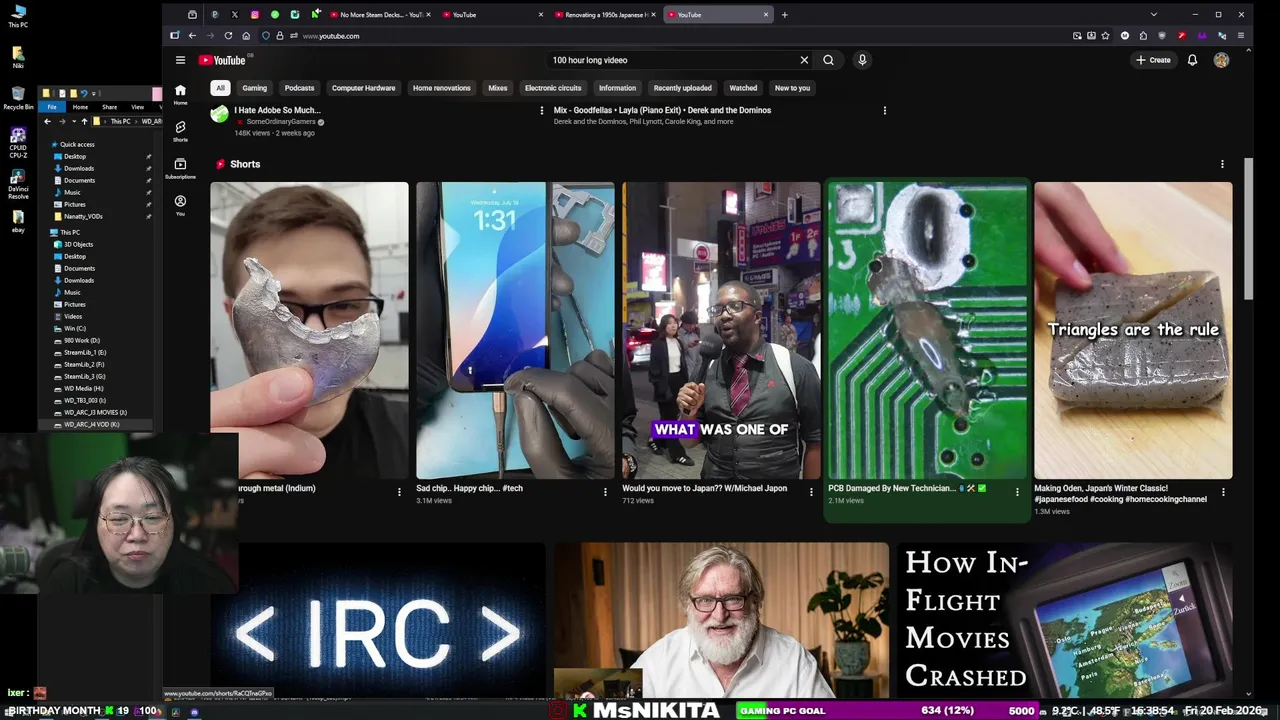Go back in the browser
The image size is (1280, 720).
[x=192, y=36]
